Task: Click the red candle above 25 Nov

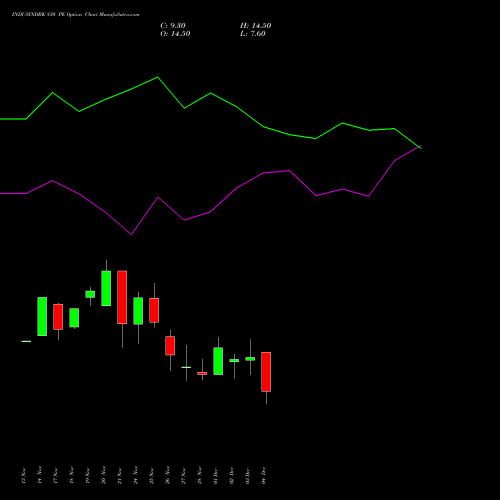Action: click(x=154, y=310)
